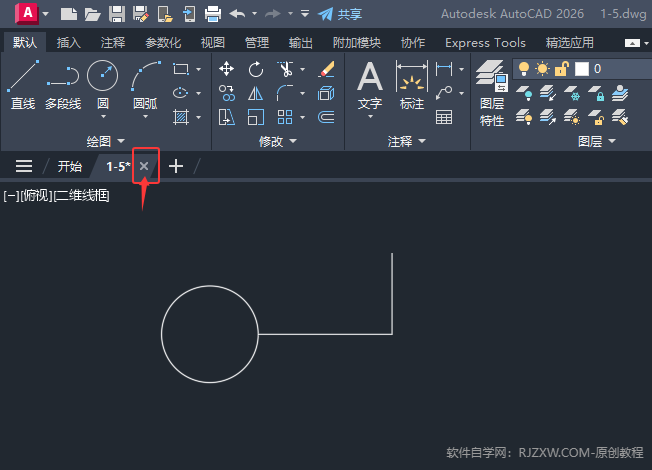Viewport: 652px width, 470px height.
Task: Activate the Copy modify tool
Action: point(227,93)
